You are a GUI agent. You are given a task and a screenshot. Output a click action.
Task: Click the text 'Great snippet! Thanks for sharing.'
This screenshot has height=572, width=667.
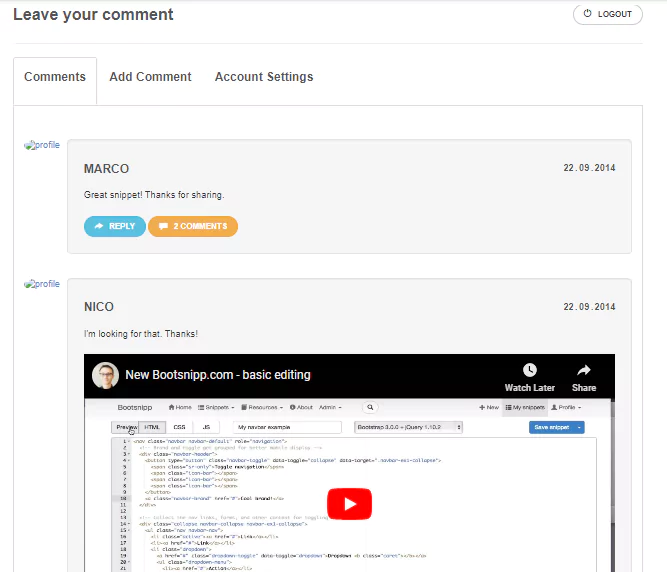pos(154,195)
